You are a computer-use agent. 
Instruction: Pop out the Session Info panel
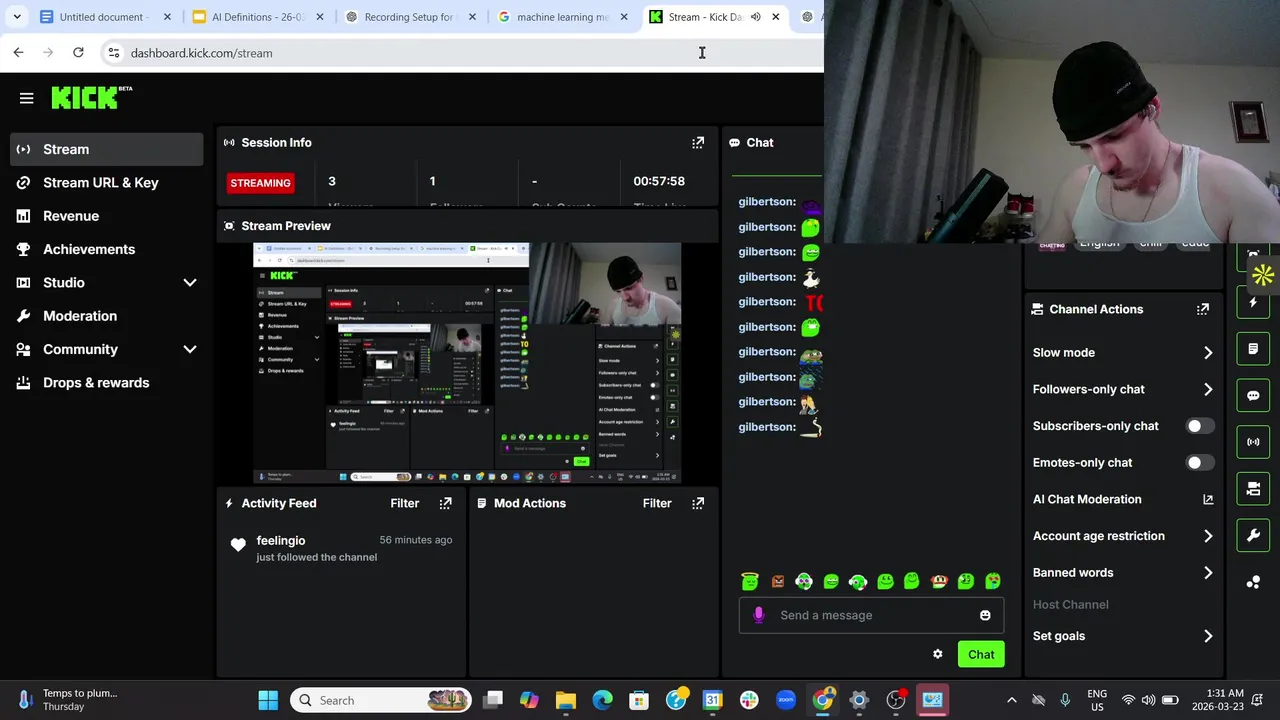click(698, 143)
